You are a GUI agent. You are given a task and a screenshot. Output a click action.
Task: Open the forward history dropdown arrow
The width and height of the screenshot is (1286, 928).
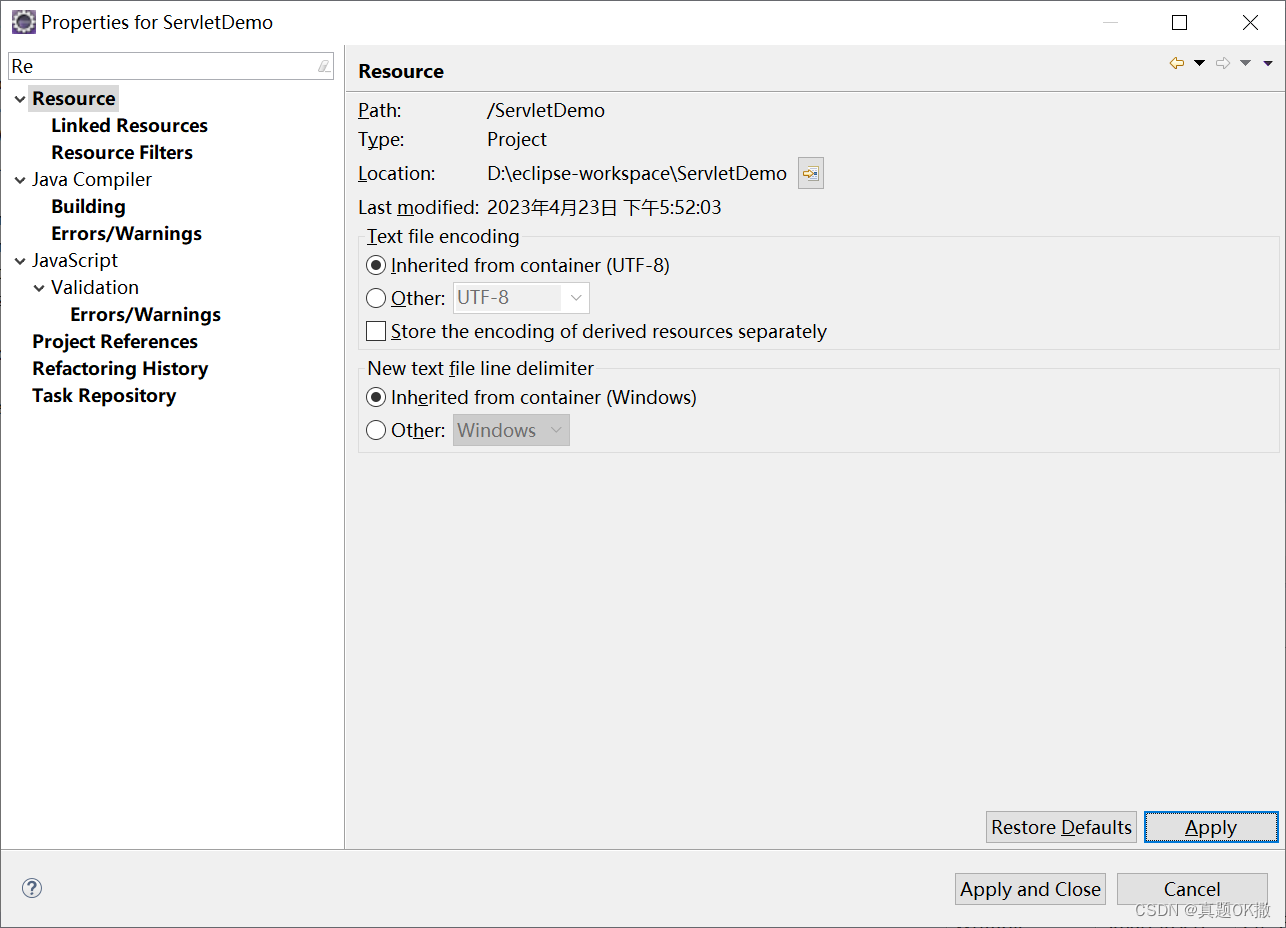[x=1245, y=63]
